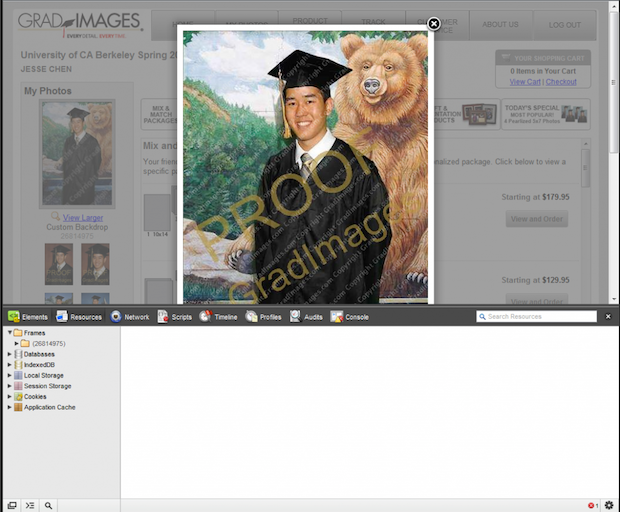Click the View Larger link

(83, 217)
